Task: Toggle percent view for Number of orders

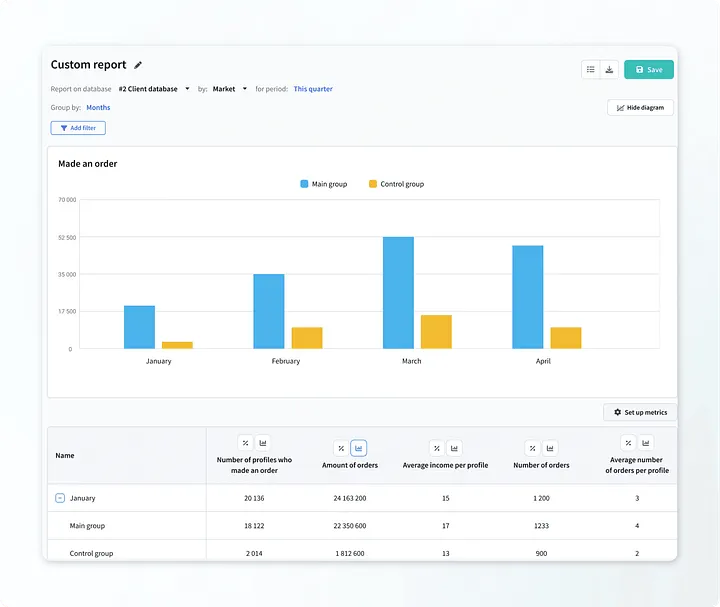Action: pos(532,448)
